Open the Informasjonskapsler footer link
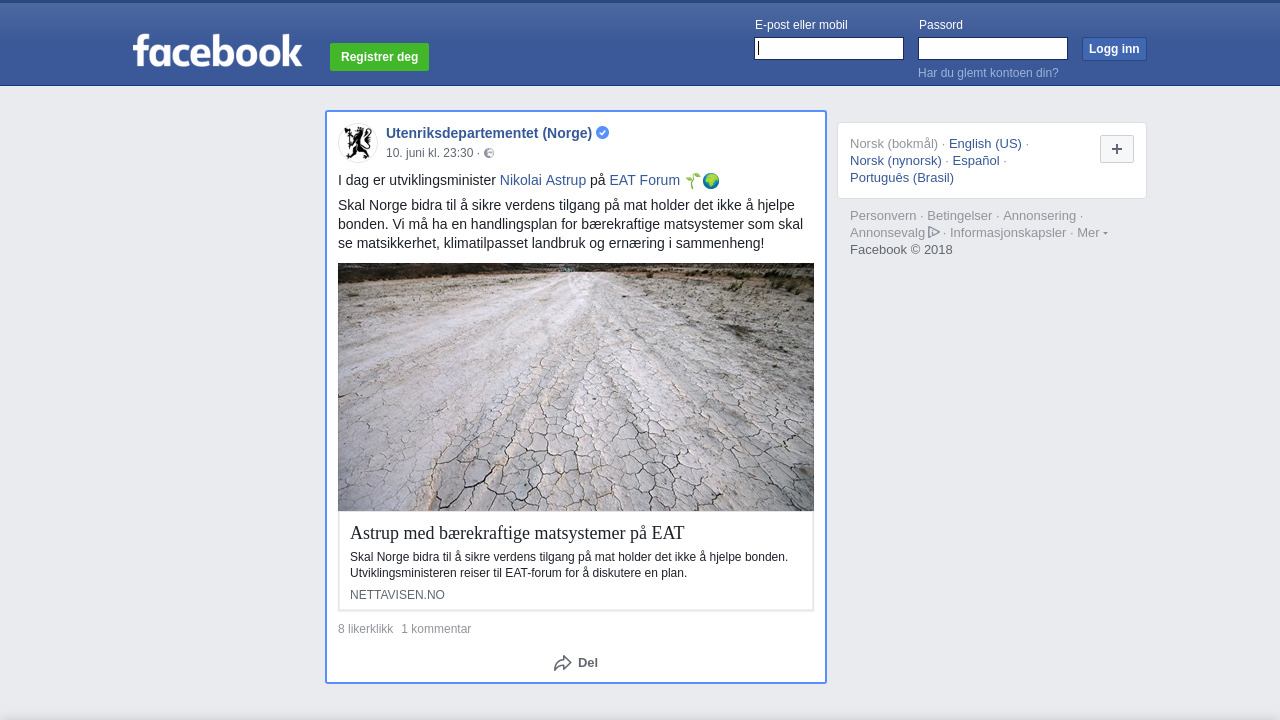This screenshot has width=1280, height=720. pos(1008,233)
